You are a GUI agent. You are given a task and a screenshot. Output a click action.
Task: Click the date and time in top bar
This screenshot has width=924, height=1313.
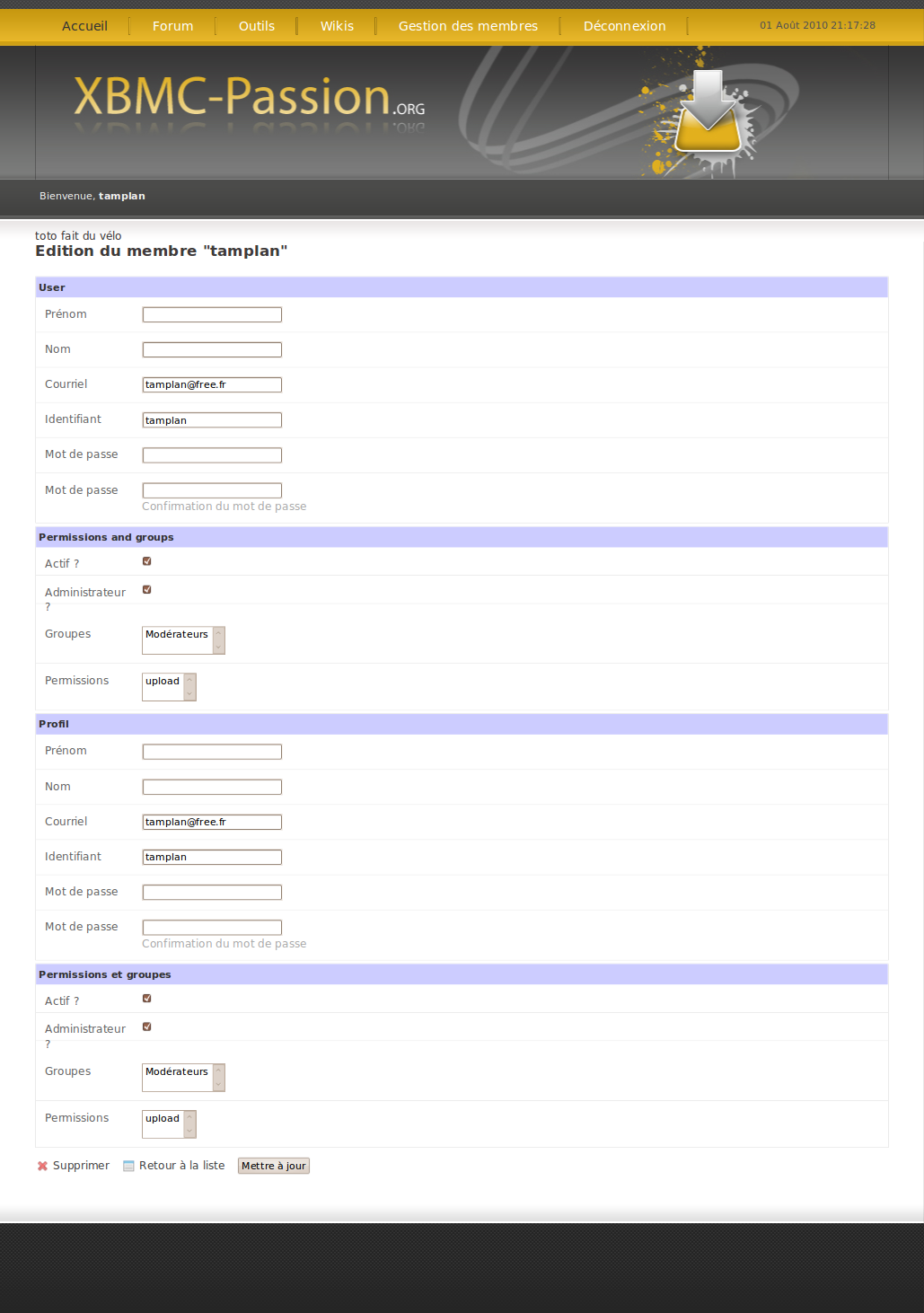pos(817,25)
